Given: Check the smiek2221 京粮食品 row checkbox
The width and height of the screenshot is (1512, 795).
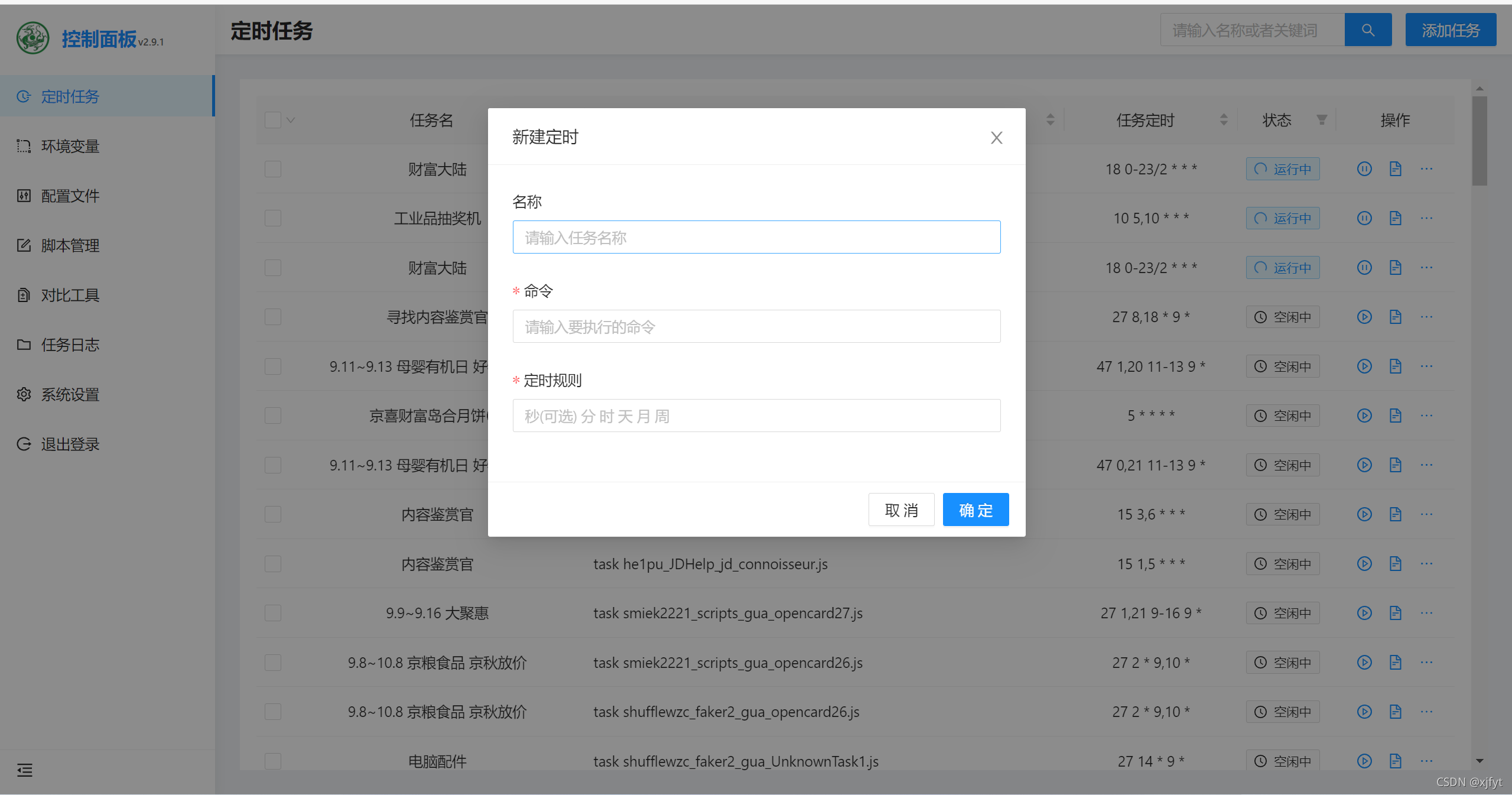Looking at the screenshot, I should tap(273, 662).
